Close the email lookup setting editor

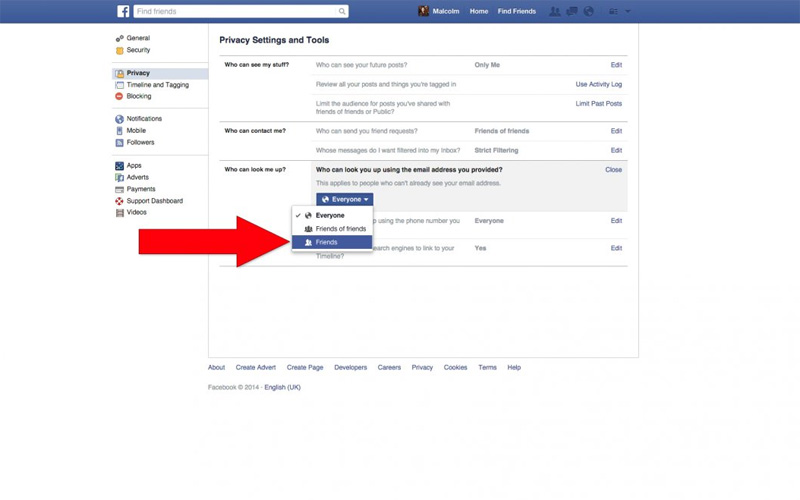613,170
